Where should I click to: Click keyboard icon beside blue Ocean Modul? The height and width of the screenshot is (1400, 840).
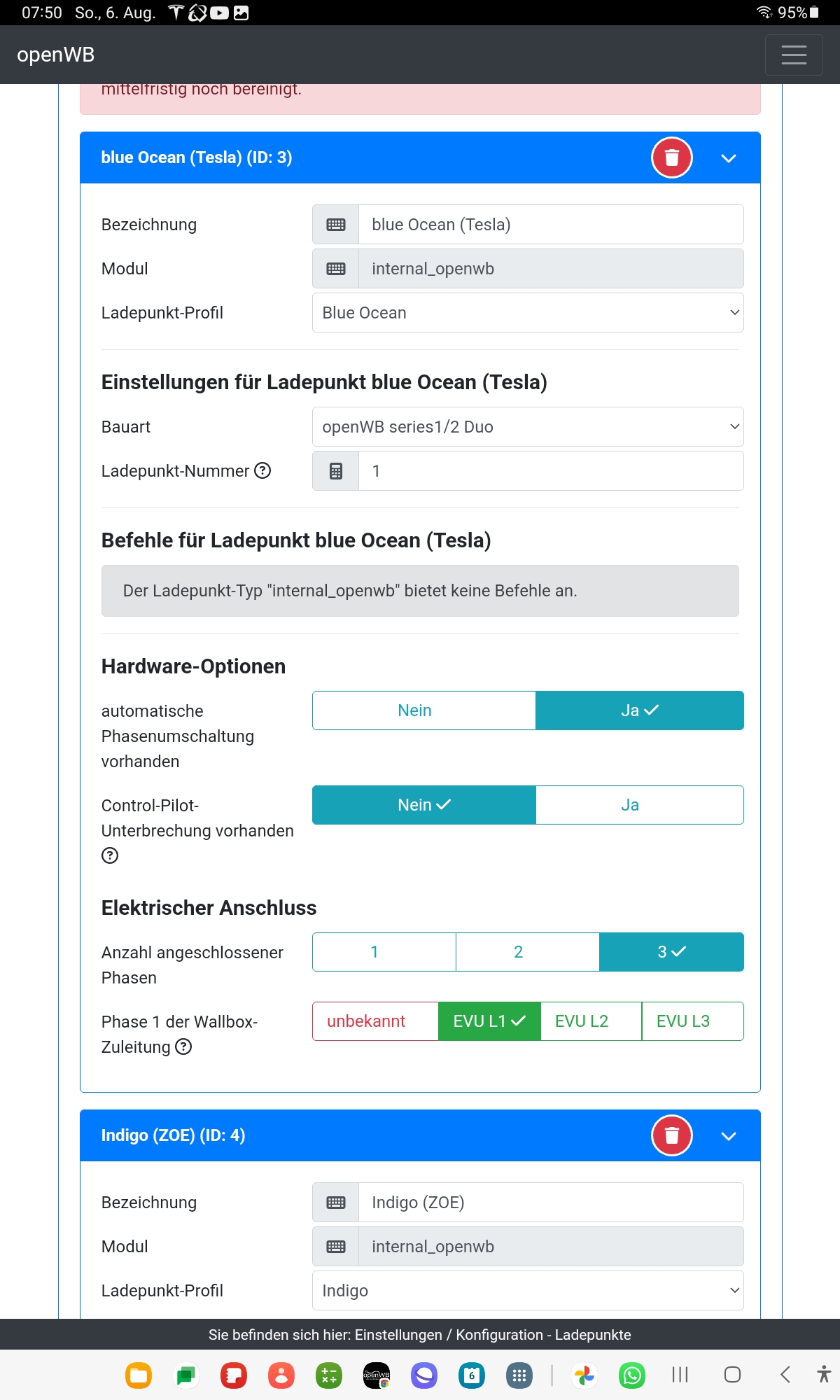pyautogui.click(x=336, y=269)
